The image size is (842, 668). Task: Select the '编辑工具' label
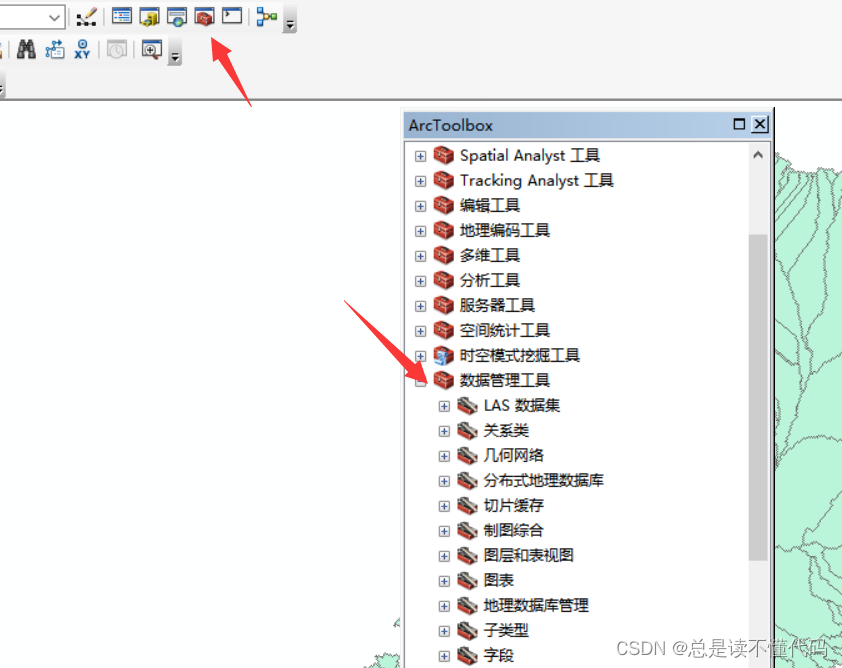(490, 206)
